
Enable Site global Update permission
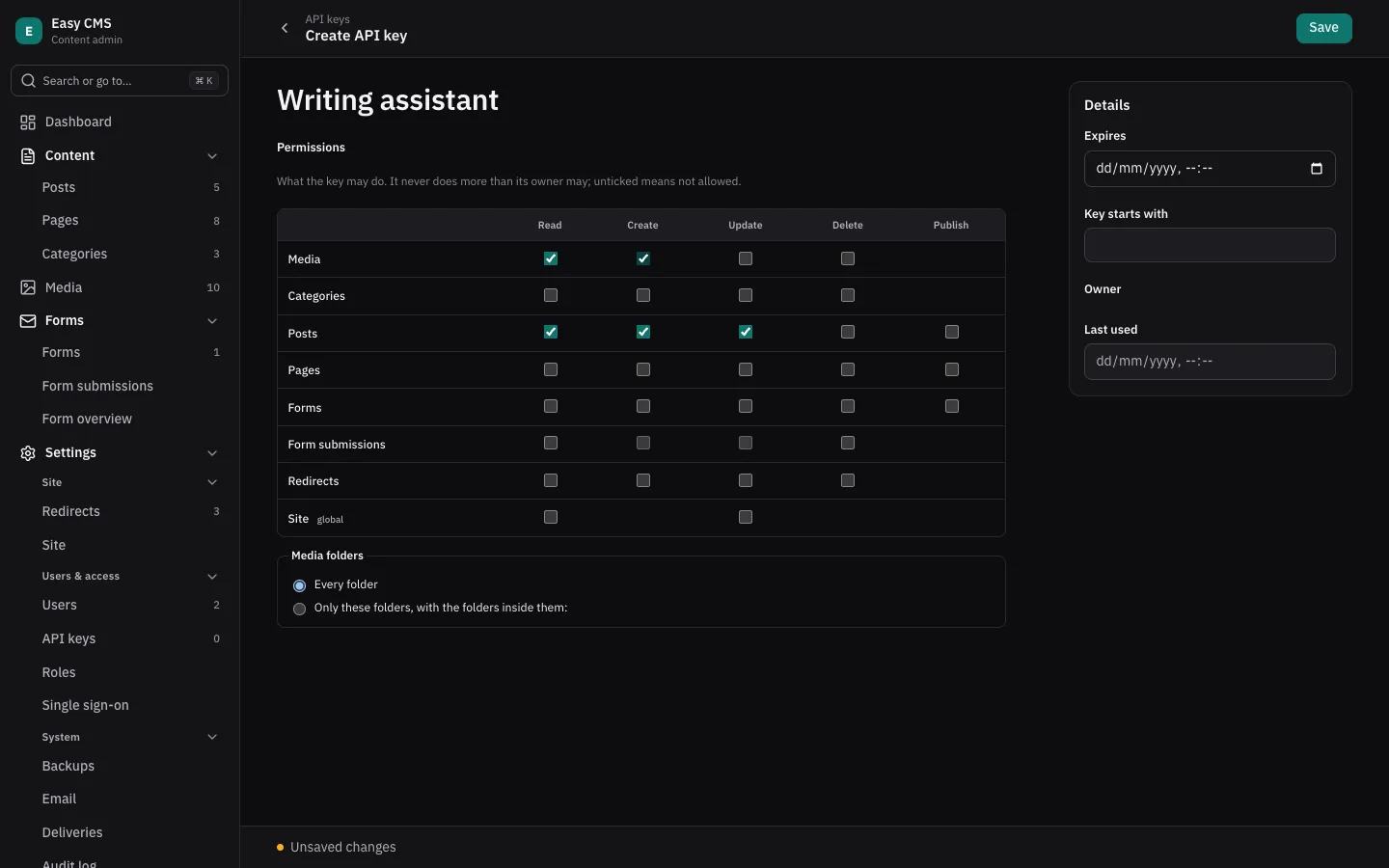pyautogui.click(x=746, y=517)
